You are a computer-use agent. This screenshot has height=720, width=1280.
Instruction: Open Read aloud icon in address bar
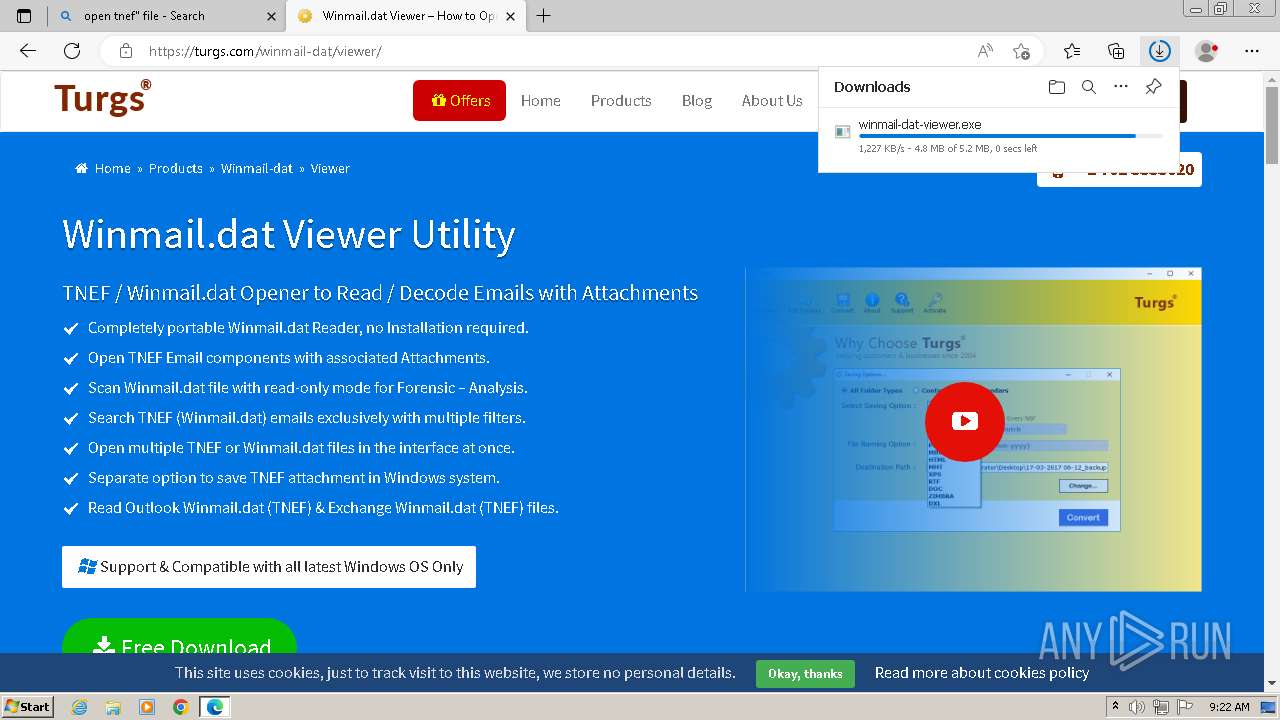(985, 51)
